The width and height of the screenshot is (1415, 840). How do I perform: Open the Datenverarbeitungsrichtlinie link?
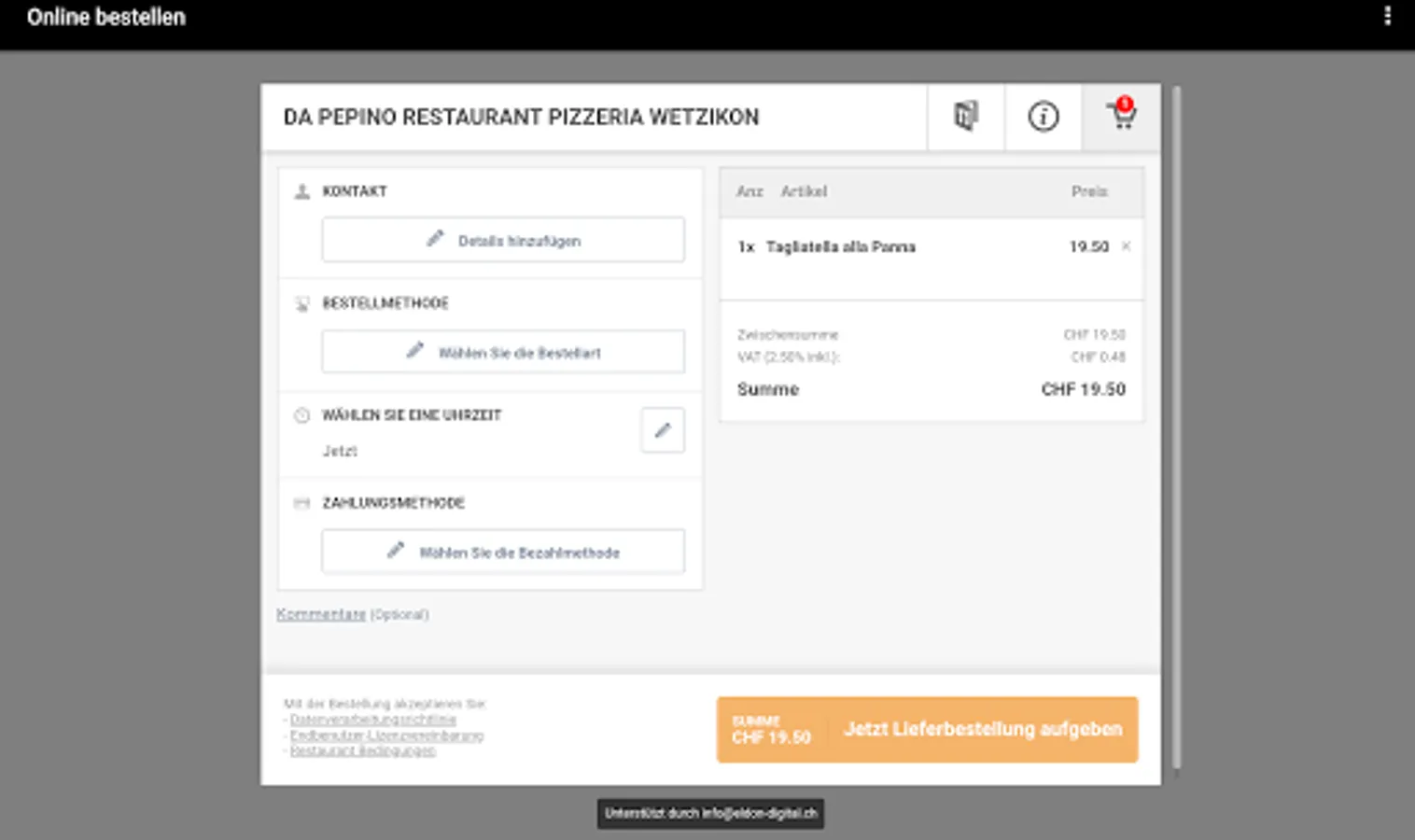pyautogui.click(x=372, y=720)
